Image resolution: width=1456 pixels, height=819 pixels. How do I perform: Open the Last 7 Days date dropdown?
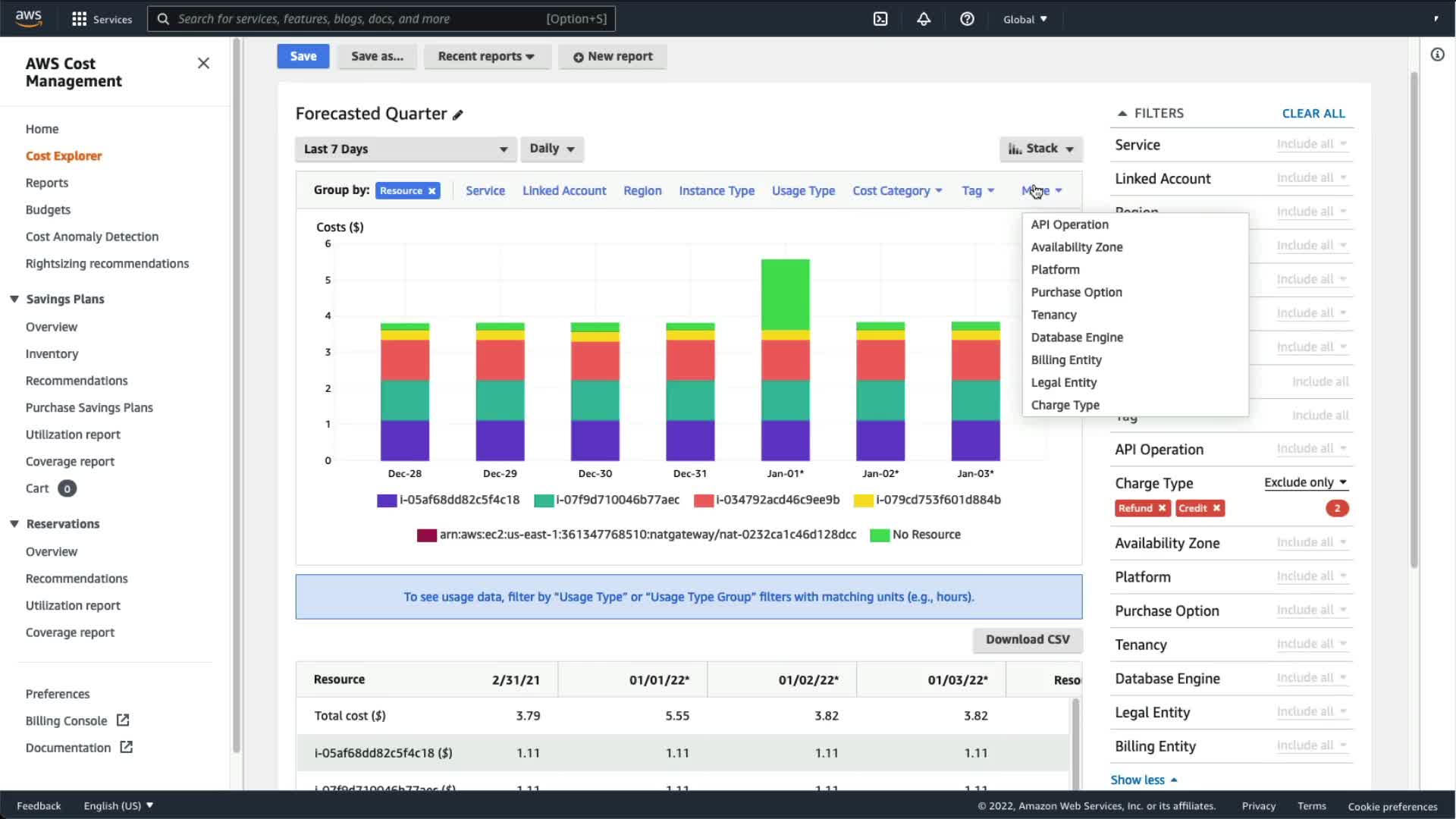pos(406,149)
